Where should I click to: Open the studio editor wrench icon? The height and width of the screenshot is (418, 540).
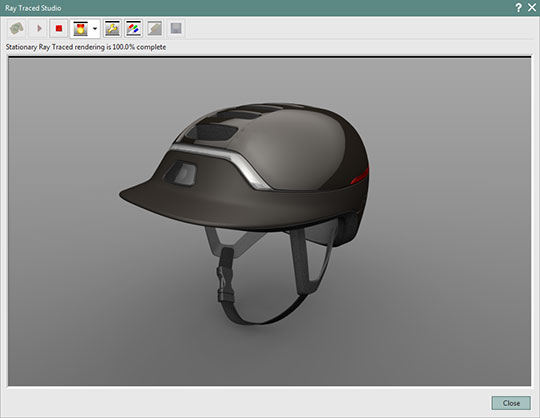pos(112,29)
